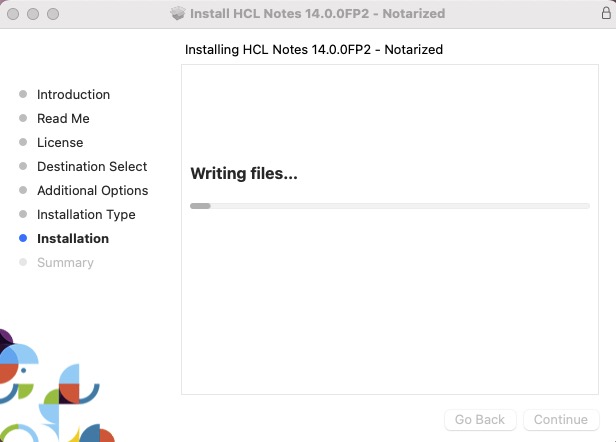The image size is (616, 442).
Task: Select the Read Me step label
Action: [x=63, y=119]
